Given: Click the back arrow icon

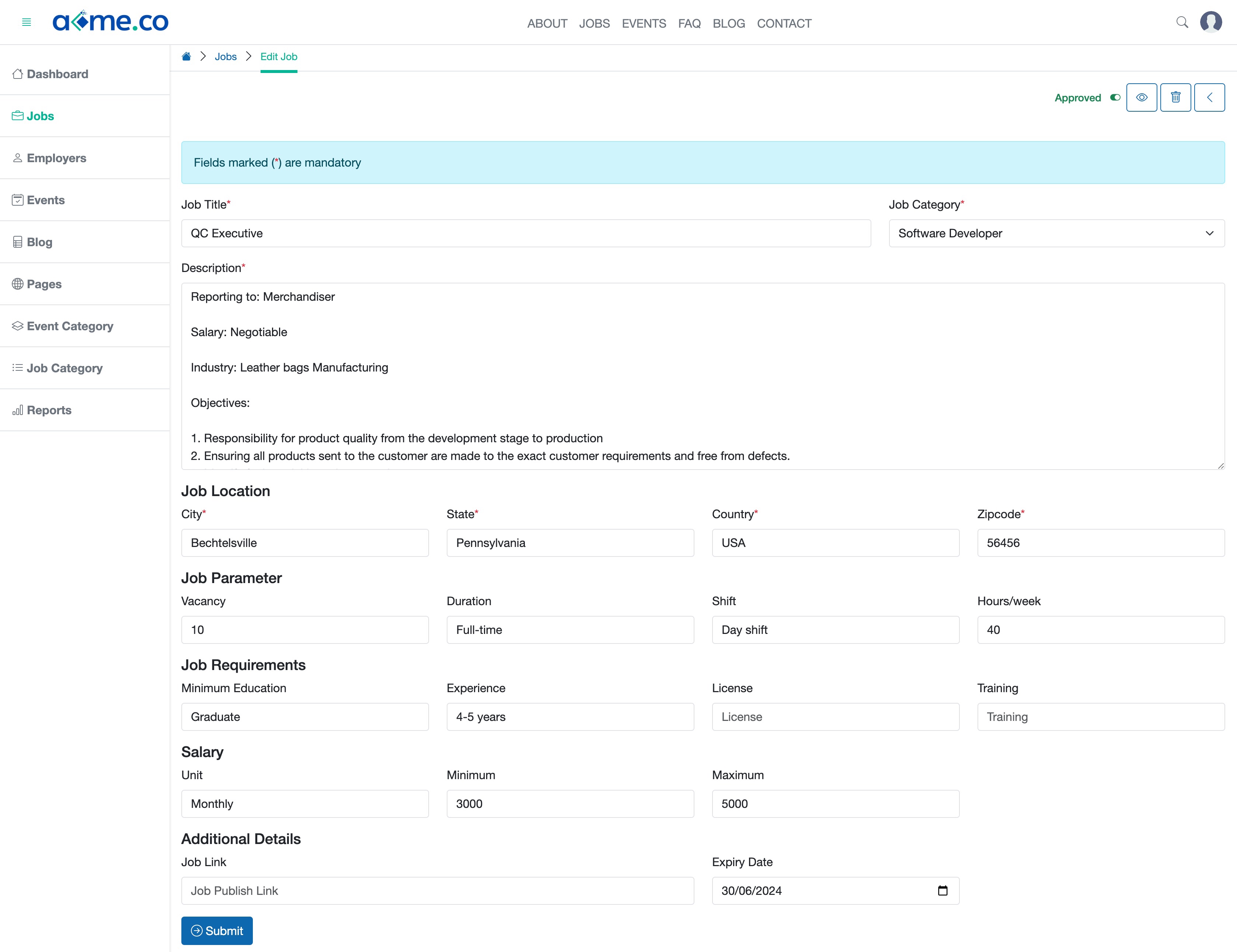Looking at the screenshot, I should coord(1210,97).
